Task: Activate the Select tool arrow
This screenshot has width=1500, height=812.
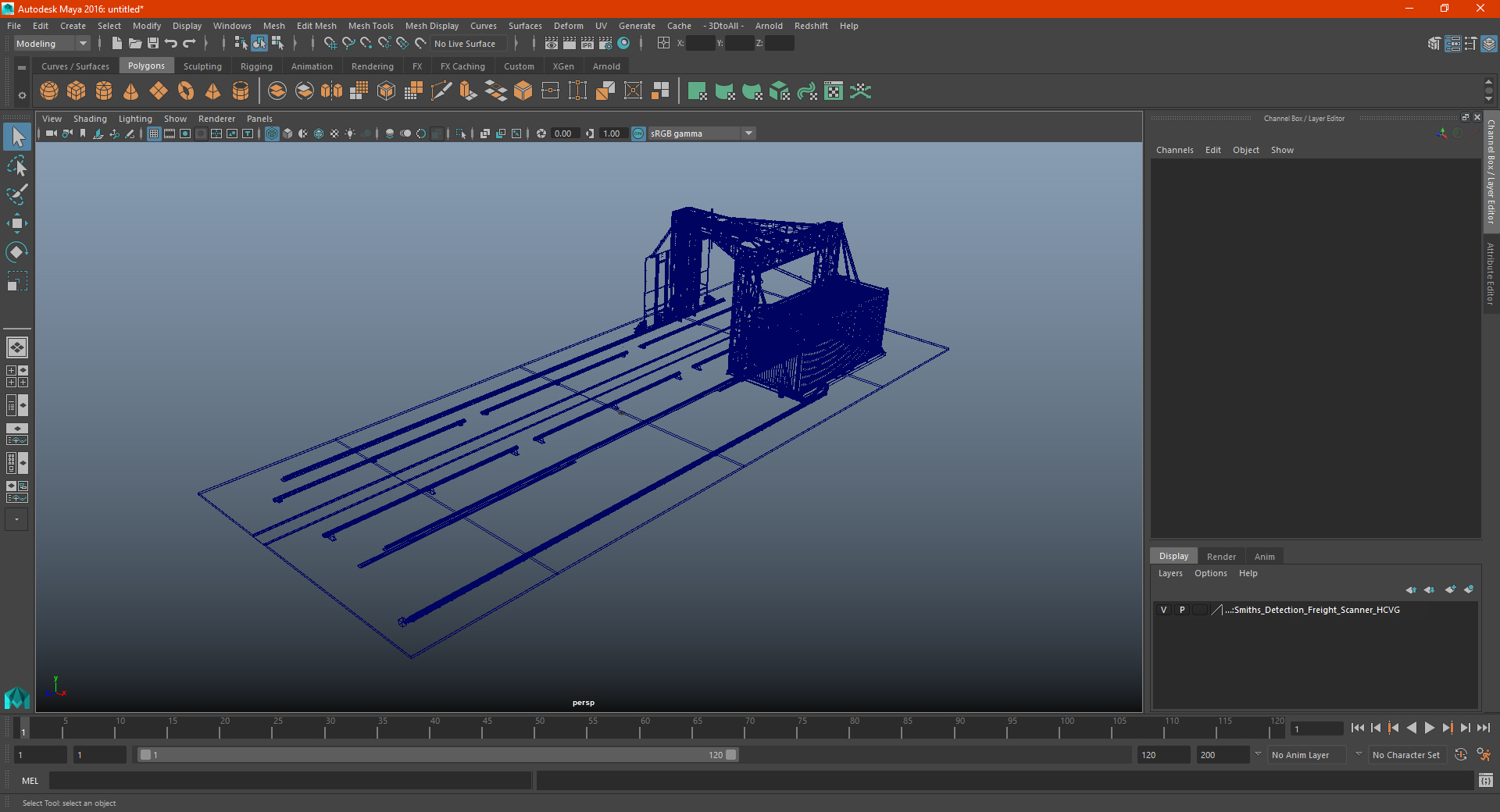Action: [17, 137]
